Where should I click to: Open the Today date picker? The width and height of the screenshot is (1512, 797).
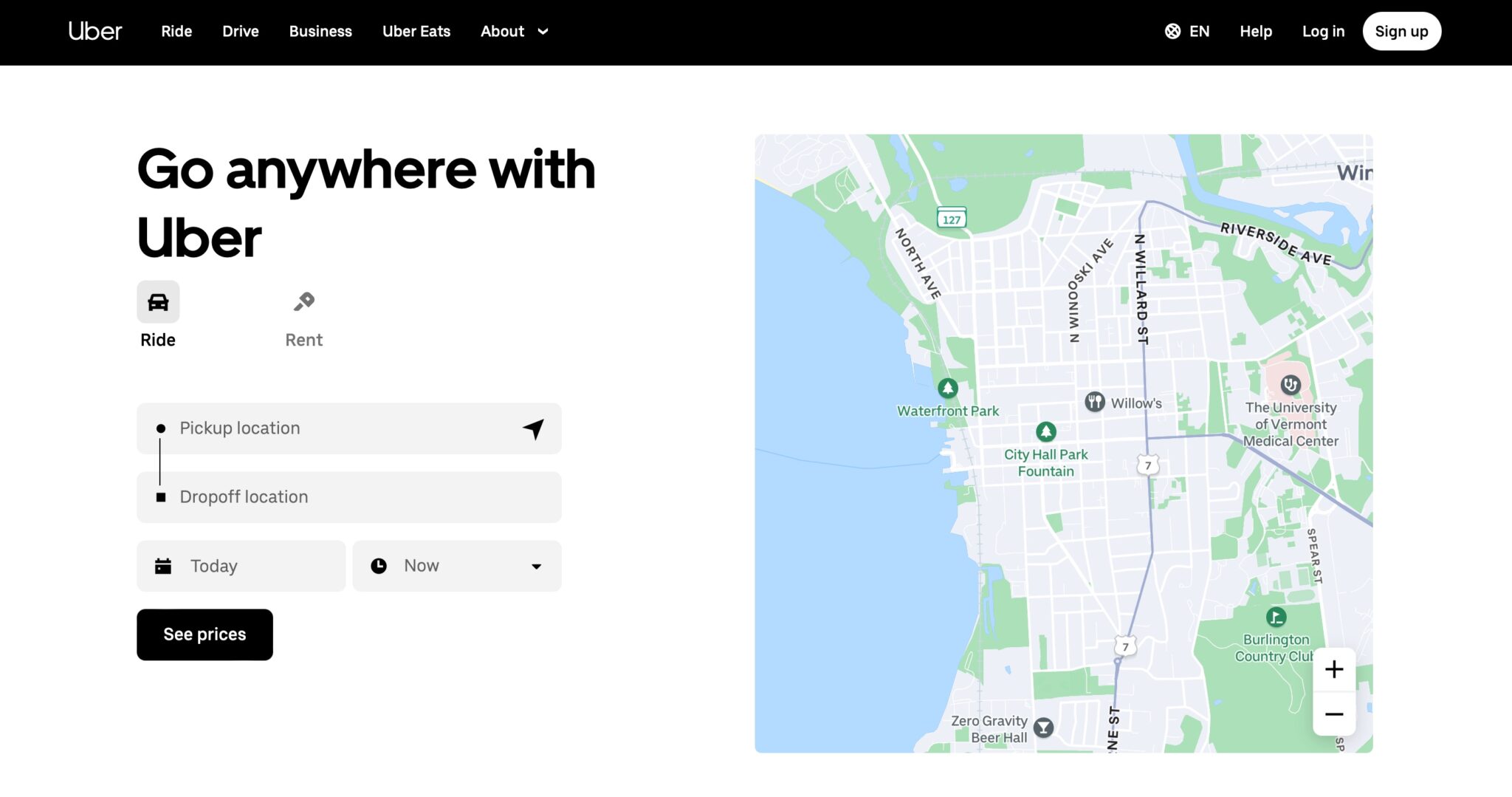click(x=241, y=566)
